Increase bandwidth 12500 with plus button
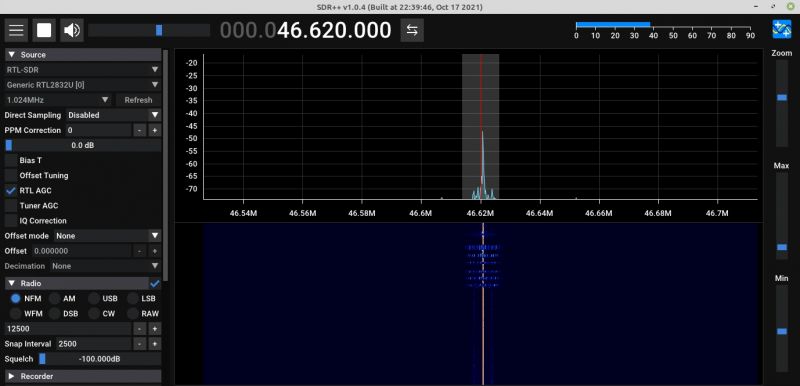 point(155,329)
